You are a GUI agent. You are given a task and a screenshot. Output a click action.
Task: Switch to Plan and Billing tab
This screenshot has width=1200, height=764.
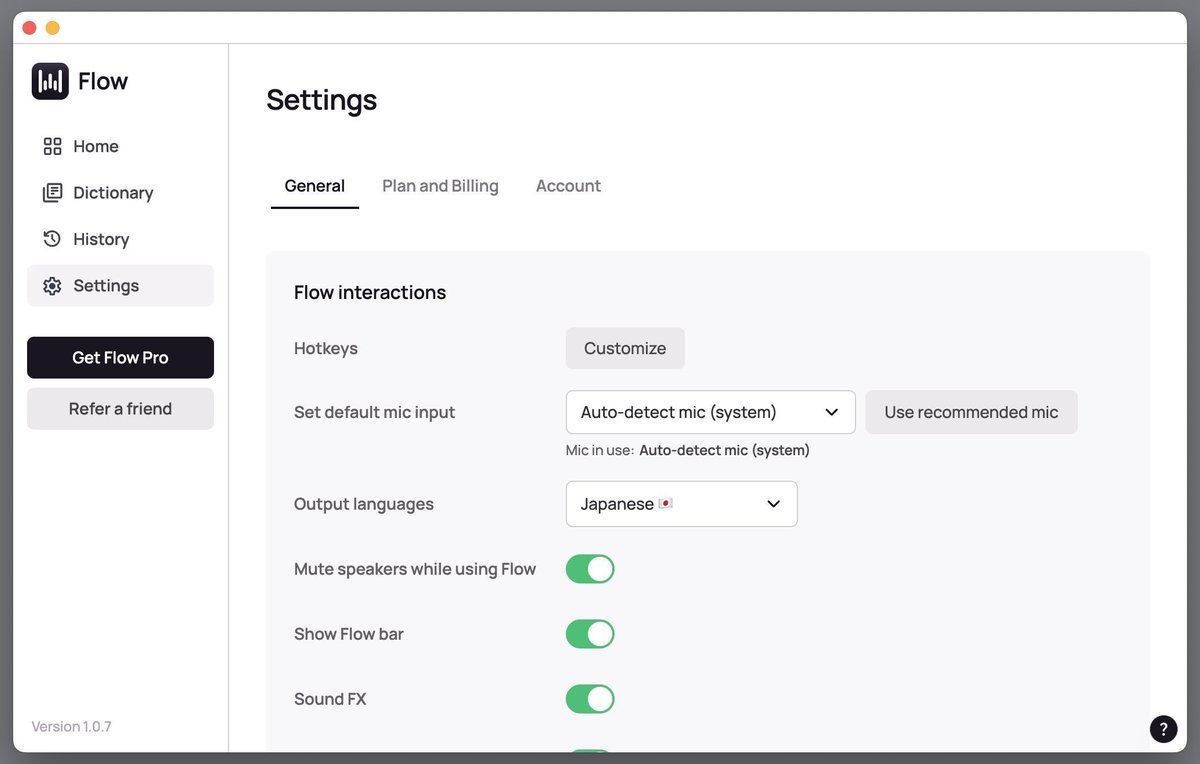coord(440,186)
